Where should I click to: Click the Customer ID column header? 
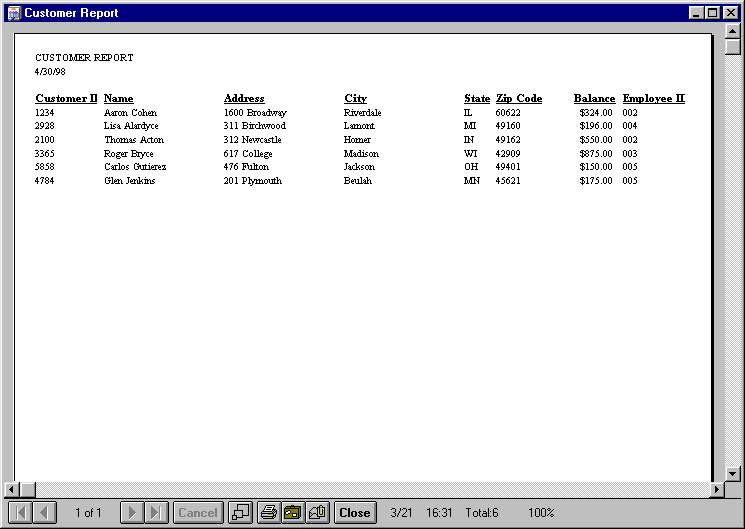pyautogui.click(x=66, y=98)
